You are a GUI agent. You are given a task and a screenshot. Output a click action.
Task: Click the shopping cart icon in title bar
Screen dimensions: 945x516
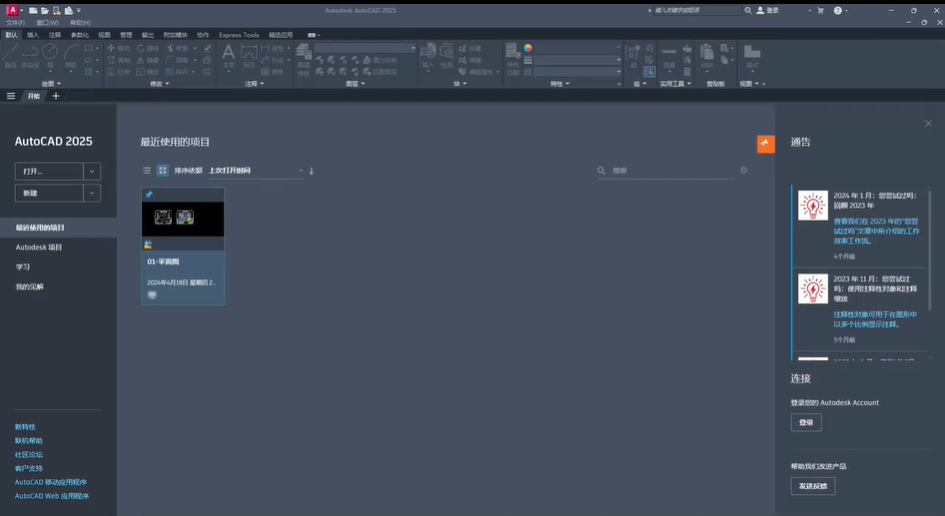pos(820,10)
